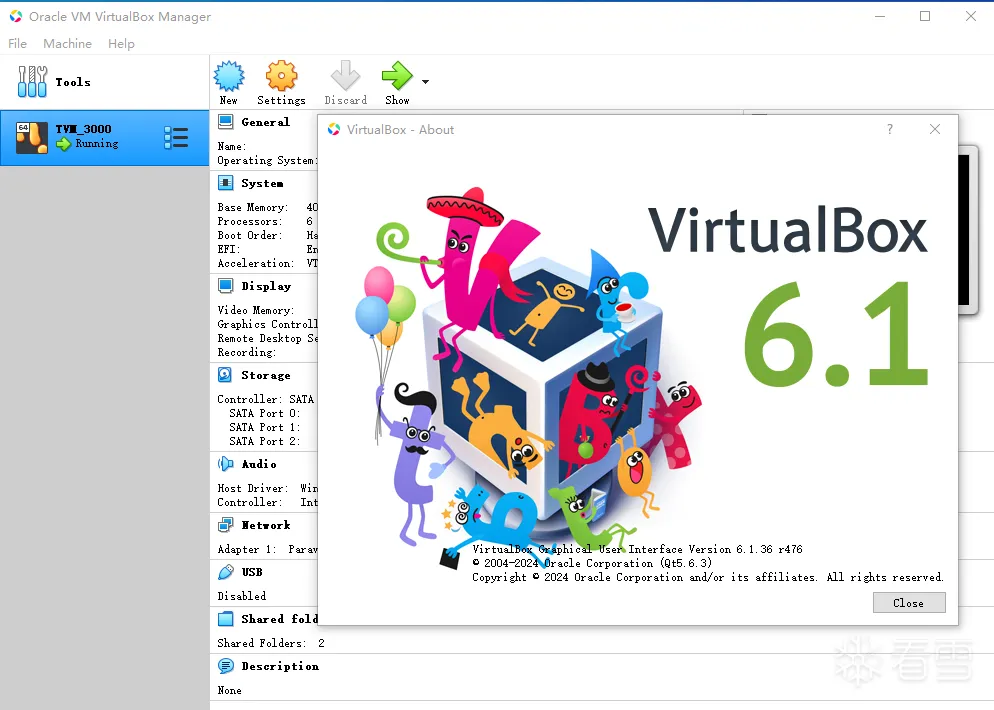Click the 'Recording:' label
This screenshot has height=710, width=994.
point(247,352)
